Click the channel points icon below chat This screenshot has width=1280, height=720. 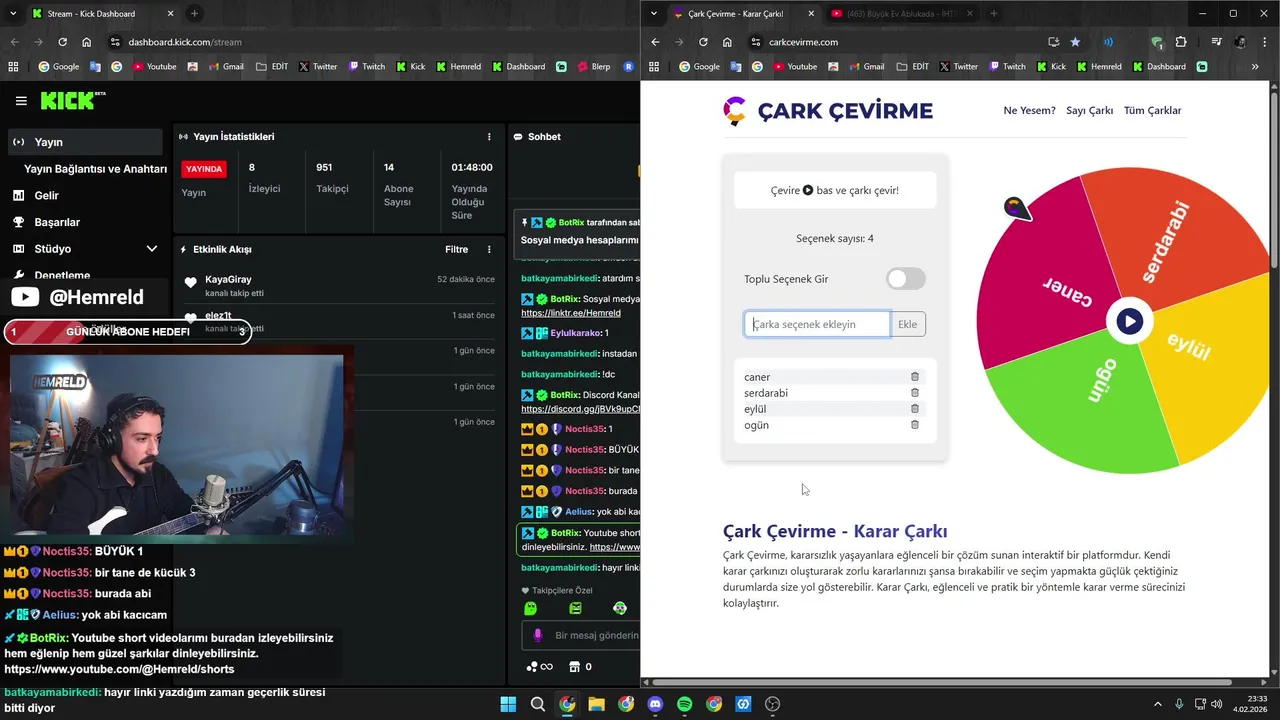pyautogui.click(x=540, y=667)
